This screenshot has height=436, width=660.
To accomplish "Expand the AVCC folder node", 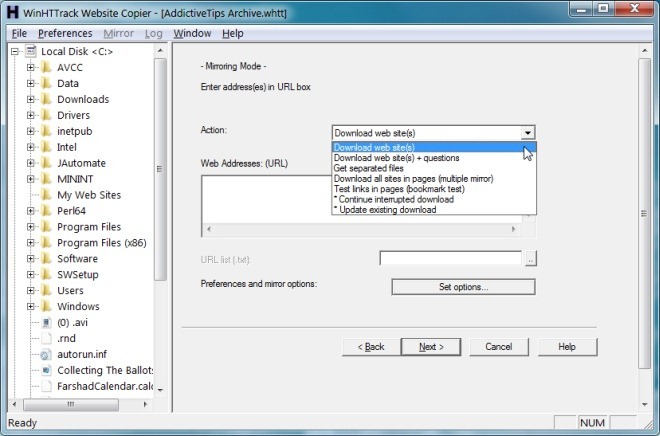I will (x=30, y=67).
